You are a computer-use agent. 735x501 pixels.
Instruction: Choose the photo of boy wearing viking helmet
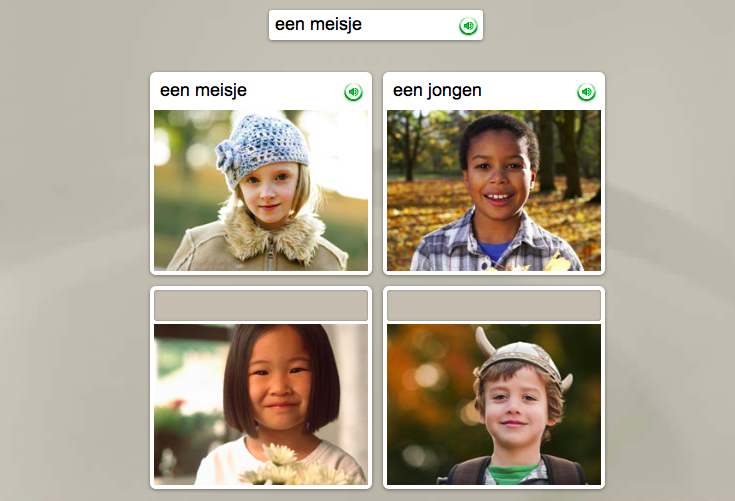coord(494,404)
